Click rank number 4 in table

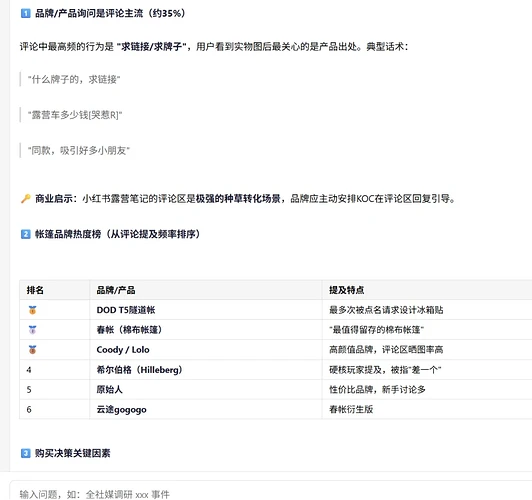click(x=29, y=370)
